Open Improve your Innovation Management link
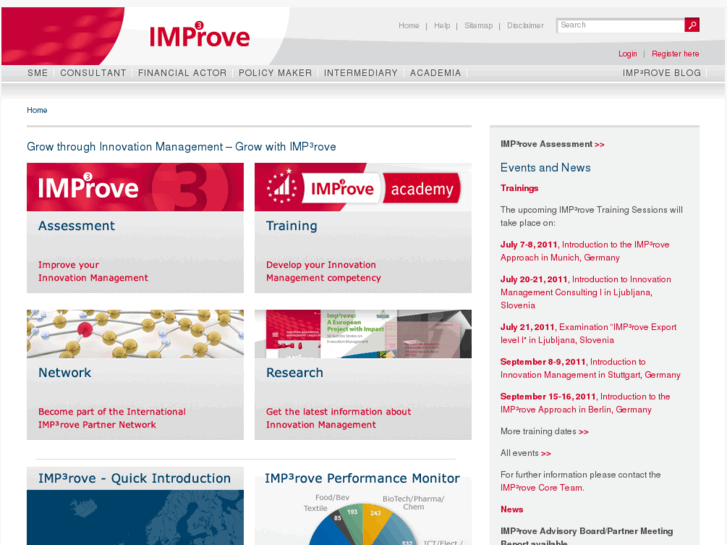Image resolution: width=727 pixels, height=545 pixels. click(x=93, y=271)
